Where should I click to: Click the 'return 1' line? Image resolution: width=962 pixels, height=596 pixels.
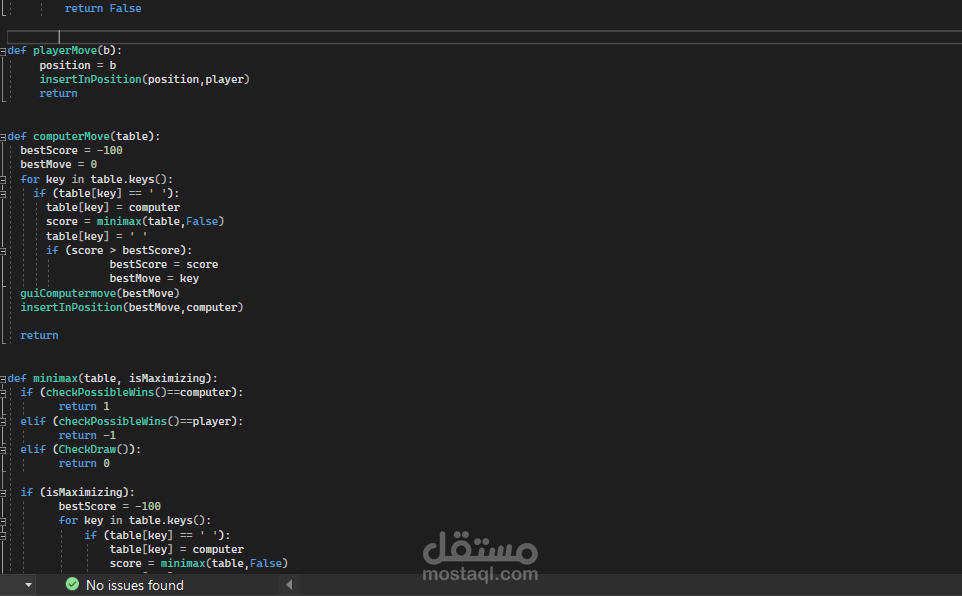84,406
